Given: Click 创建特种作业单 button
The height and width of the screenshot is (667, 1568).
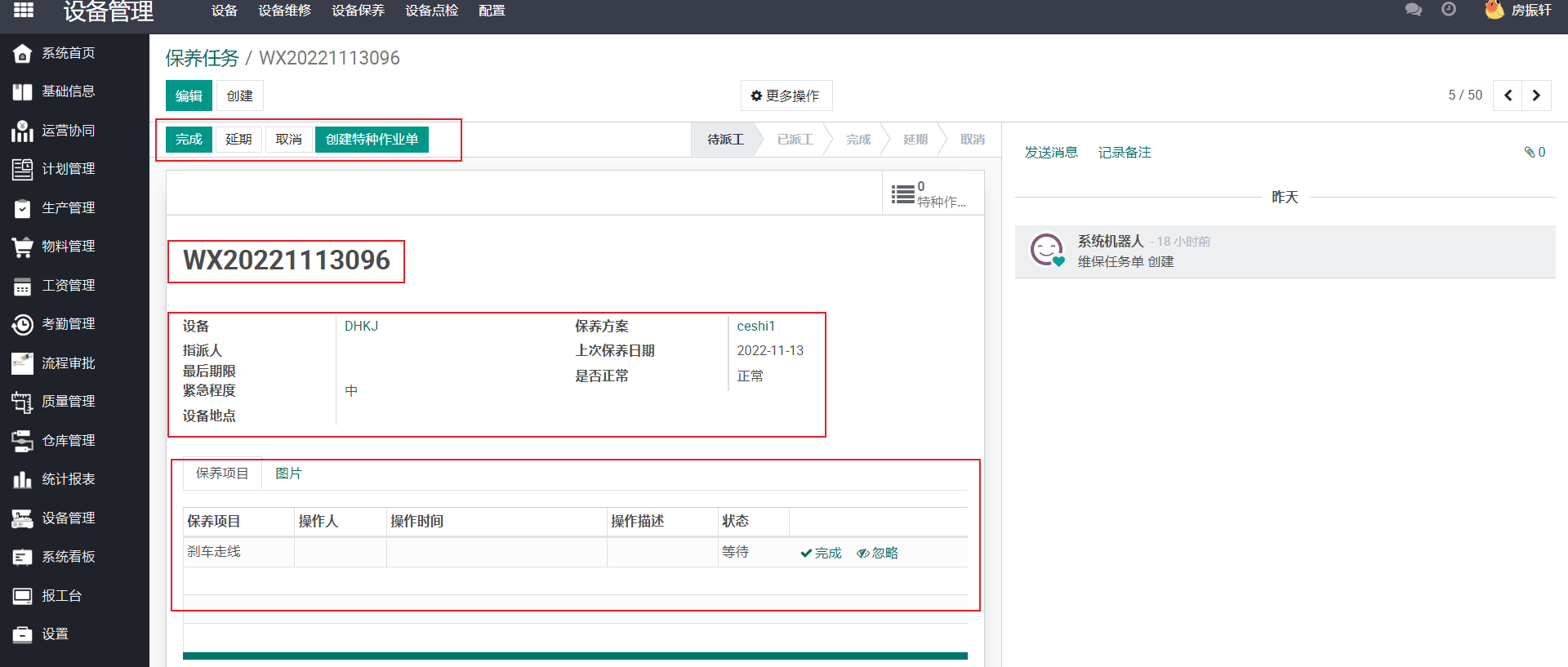Looking at the screenshot, I should coord(372,140).
